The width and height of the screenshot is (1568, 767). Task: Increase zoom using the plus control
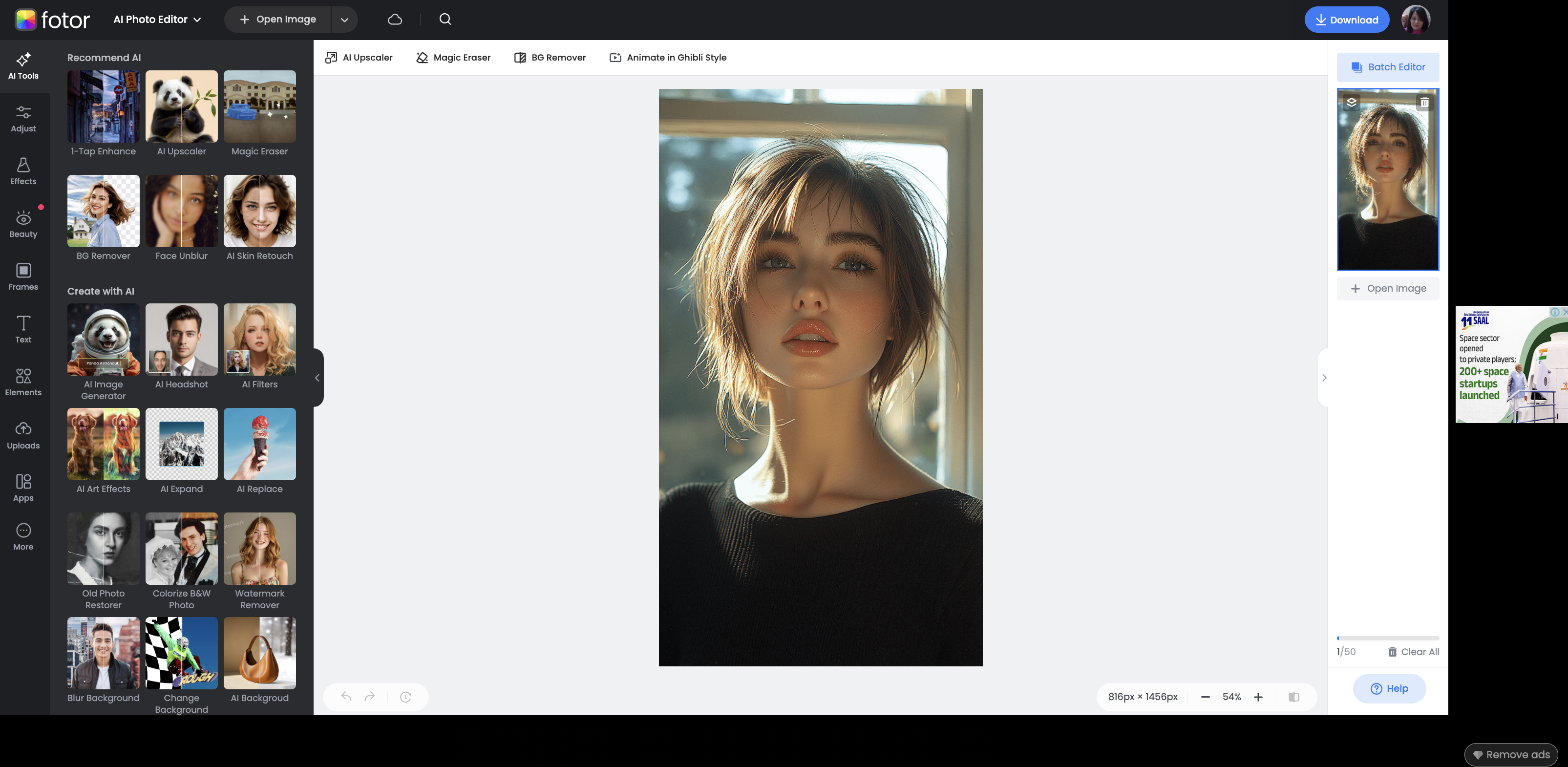(1258, 696)
